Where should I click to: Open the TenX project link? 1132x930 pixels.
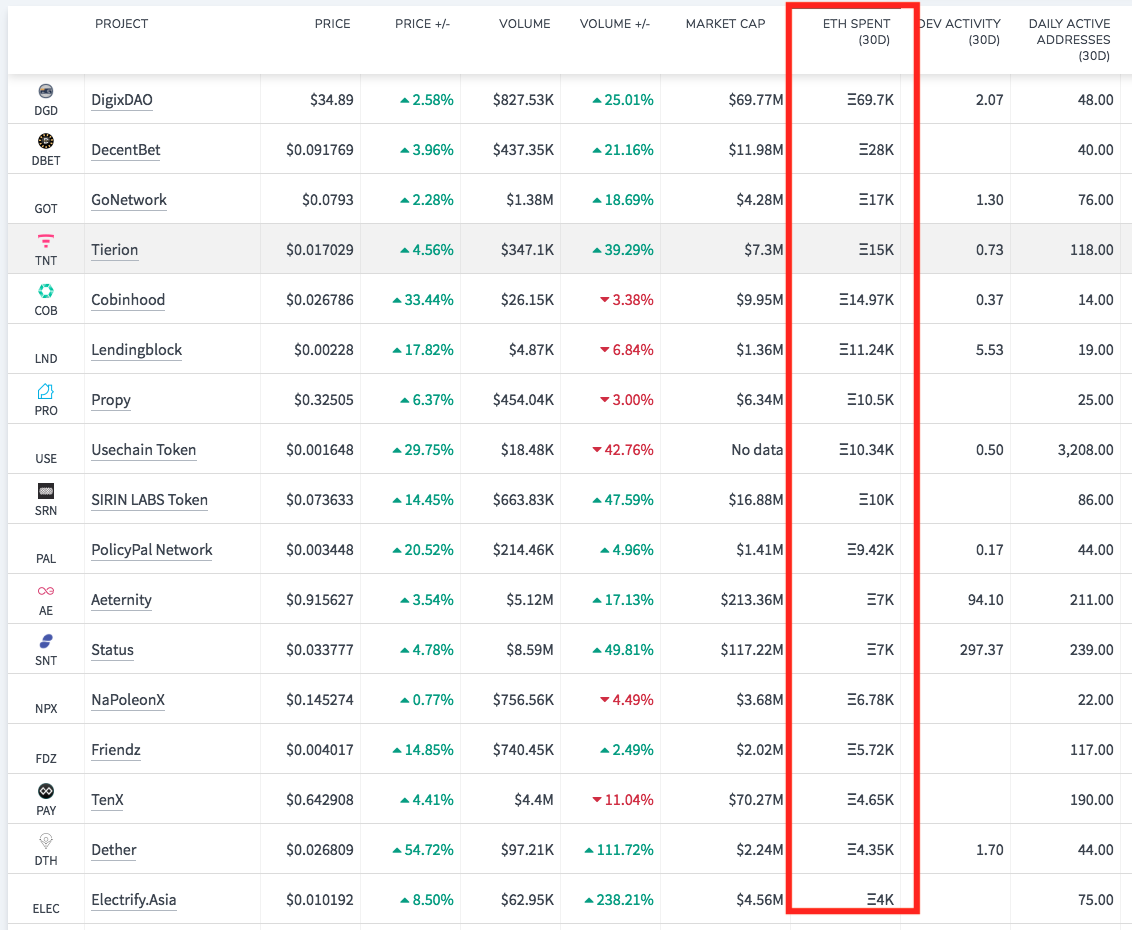(107, 800)
